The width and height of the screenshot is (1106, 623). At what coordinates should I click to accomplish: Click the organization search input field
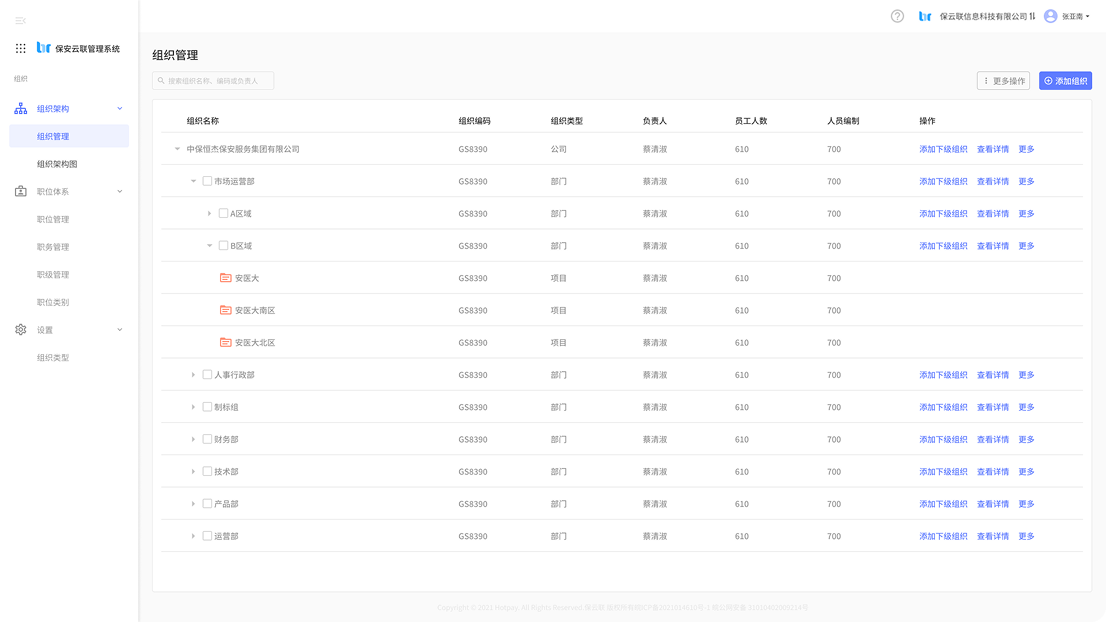213,81
